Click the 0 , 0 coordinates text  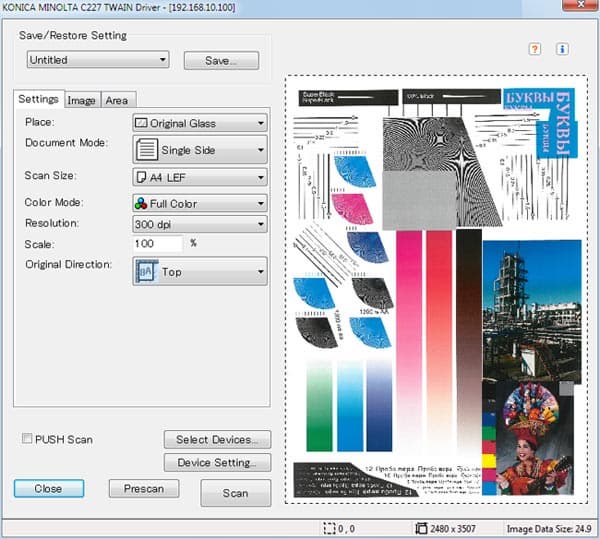[x=346, y=529]
